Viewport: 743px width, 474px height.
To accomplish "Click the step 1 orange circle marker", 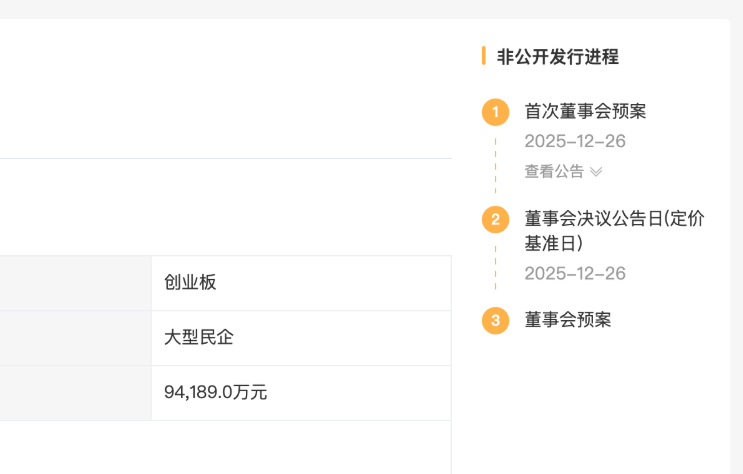I will [495, 112].
